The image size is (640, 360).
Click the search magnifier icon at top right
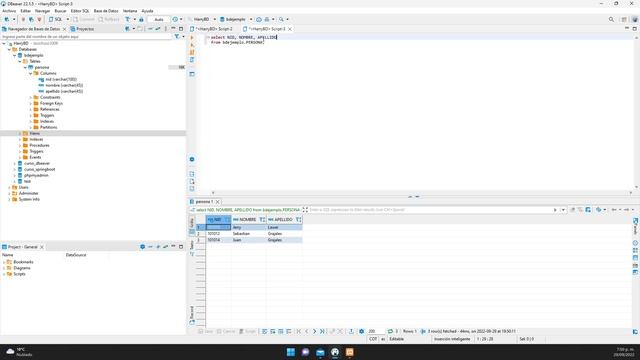point(611,19)
